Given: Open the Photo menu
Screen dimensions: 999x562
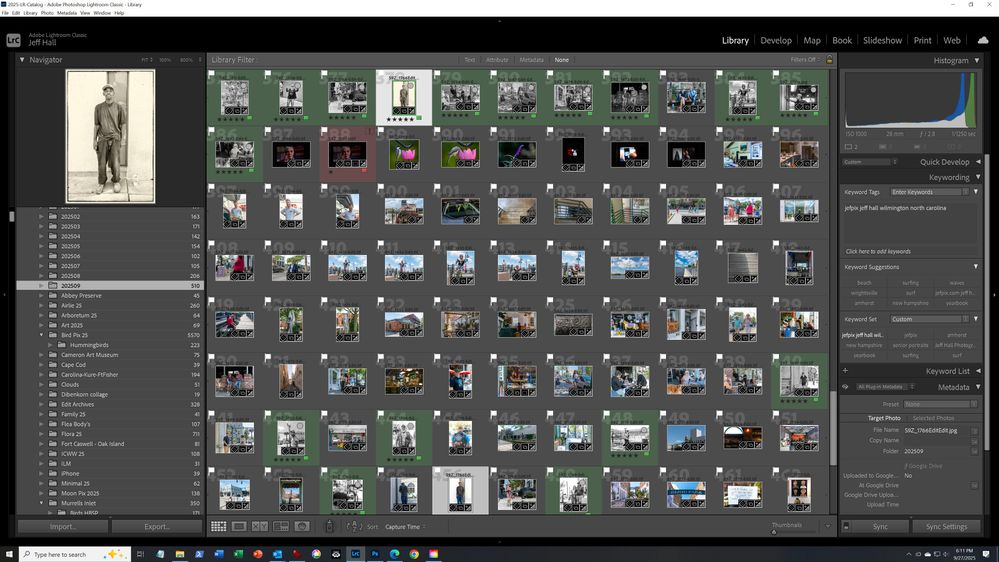Looking at the screenshot, I should pos(47,13).
